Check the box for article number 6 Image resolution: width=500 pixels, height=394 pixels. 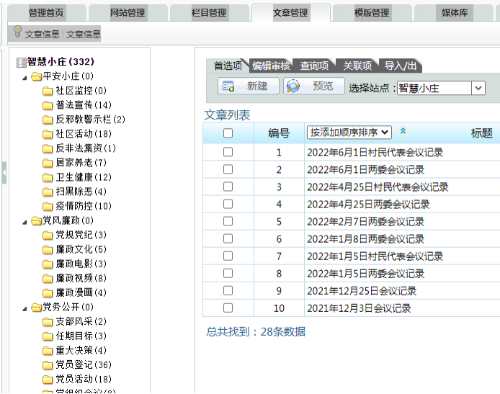pos(228,239)
